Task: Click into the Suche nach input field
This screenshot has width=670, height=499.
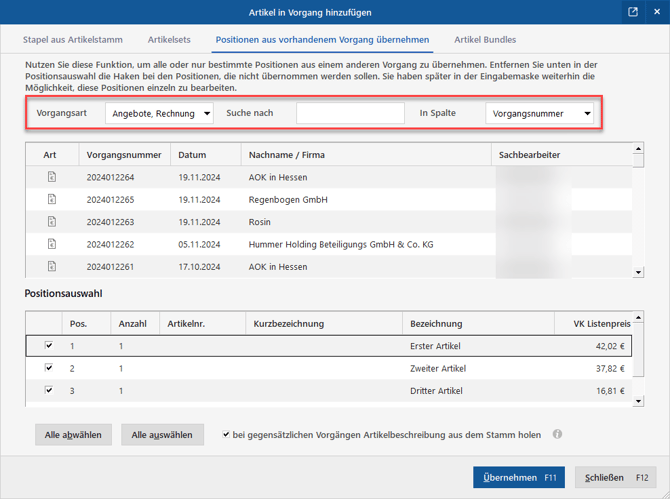Action: 350,113
